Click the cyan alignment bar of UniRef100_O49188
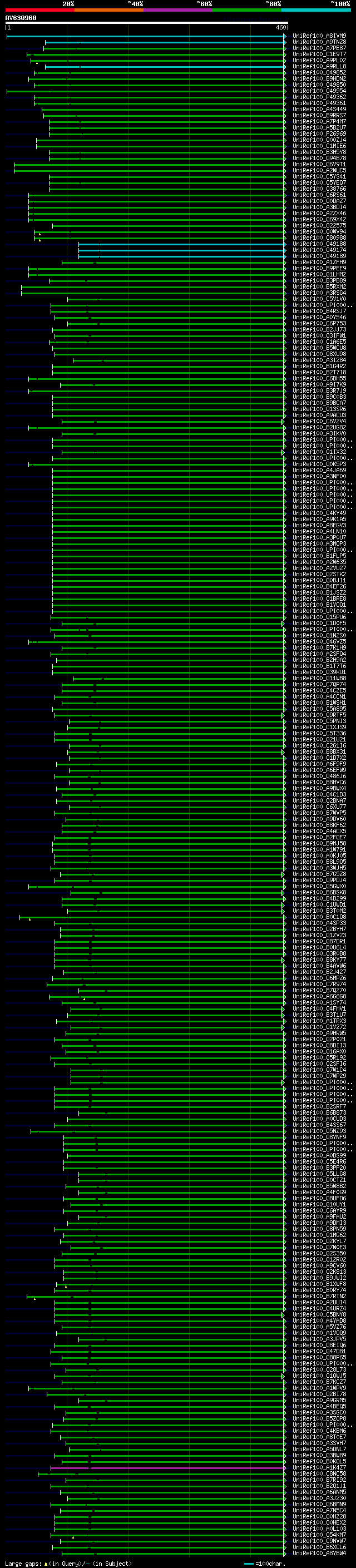 pos(182,245)
